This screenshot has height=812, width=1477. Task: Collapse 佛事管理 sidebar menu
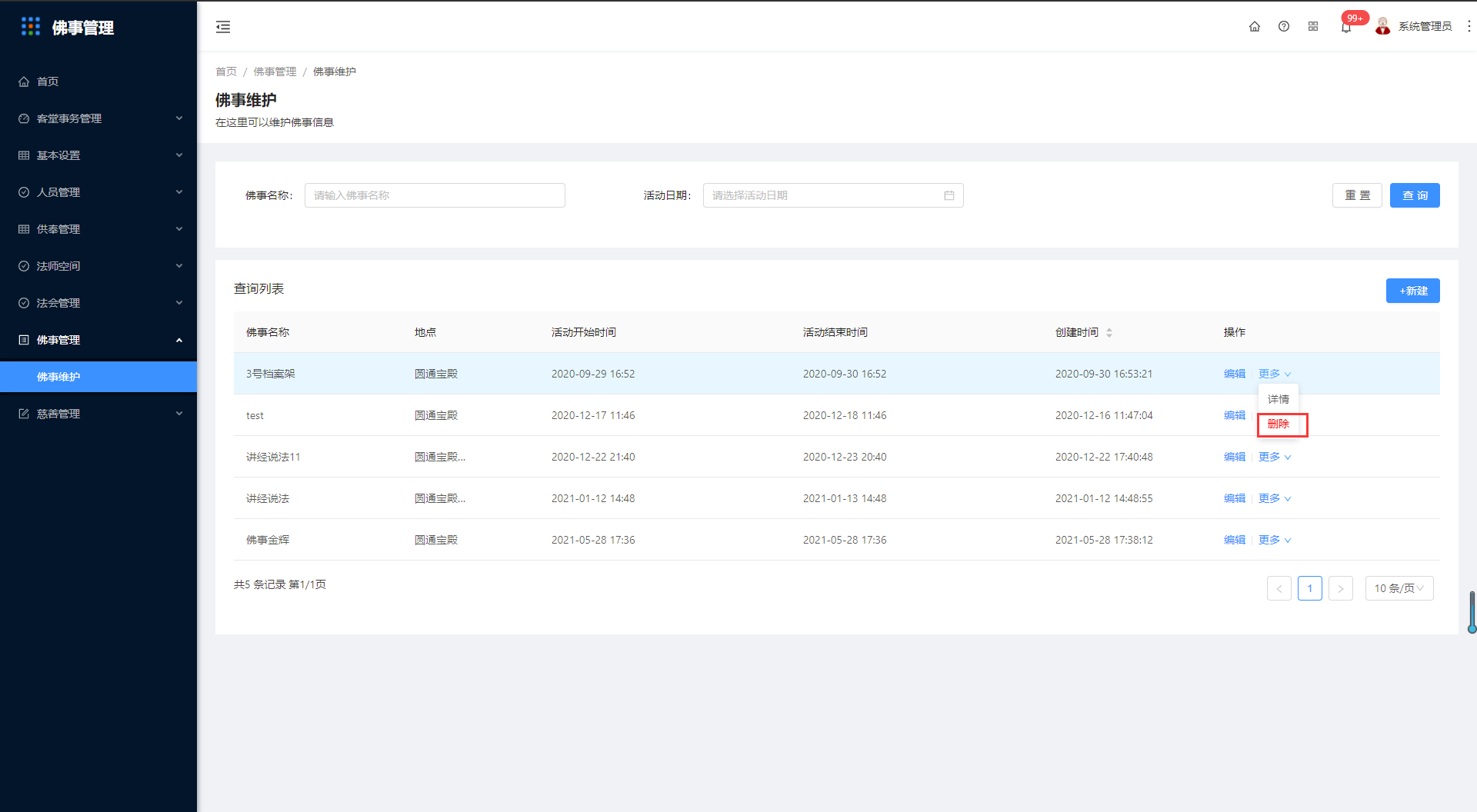click(98, 340)
